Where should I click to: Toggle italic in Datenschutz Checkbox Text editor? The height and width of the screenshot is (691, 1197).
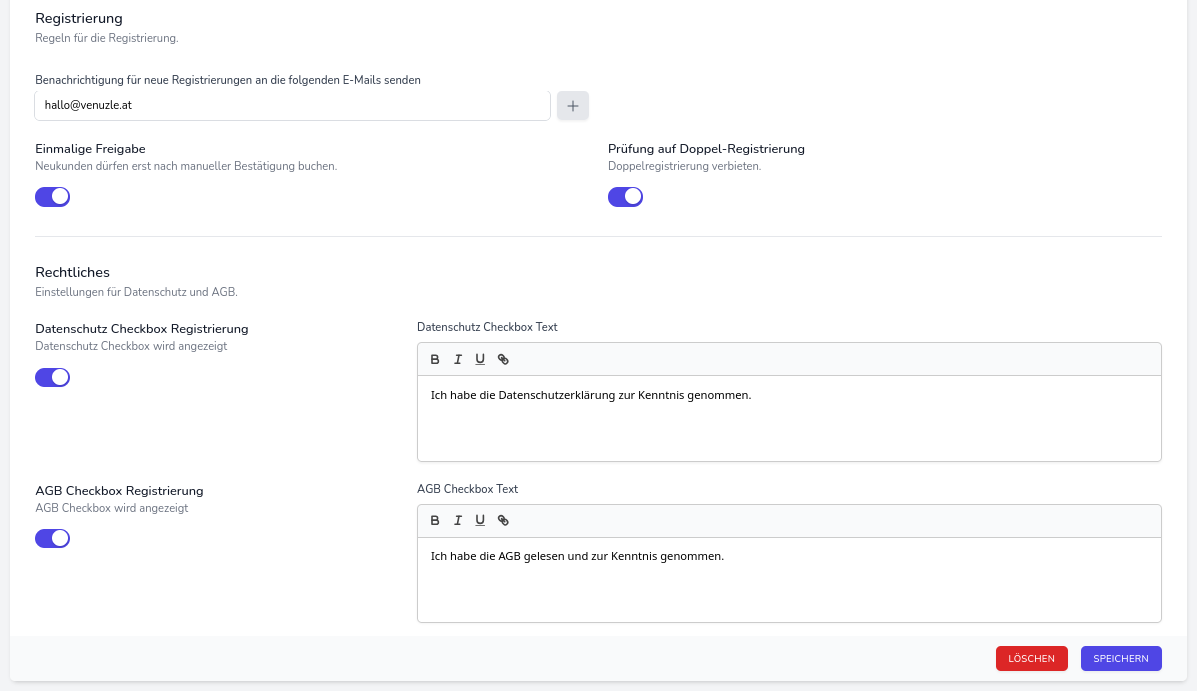[x=458, y=360]
